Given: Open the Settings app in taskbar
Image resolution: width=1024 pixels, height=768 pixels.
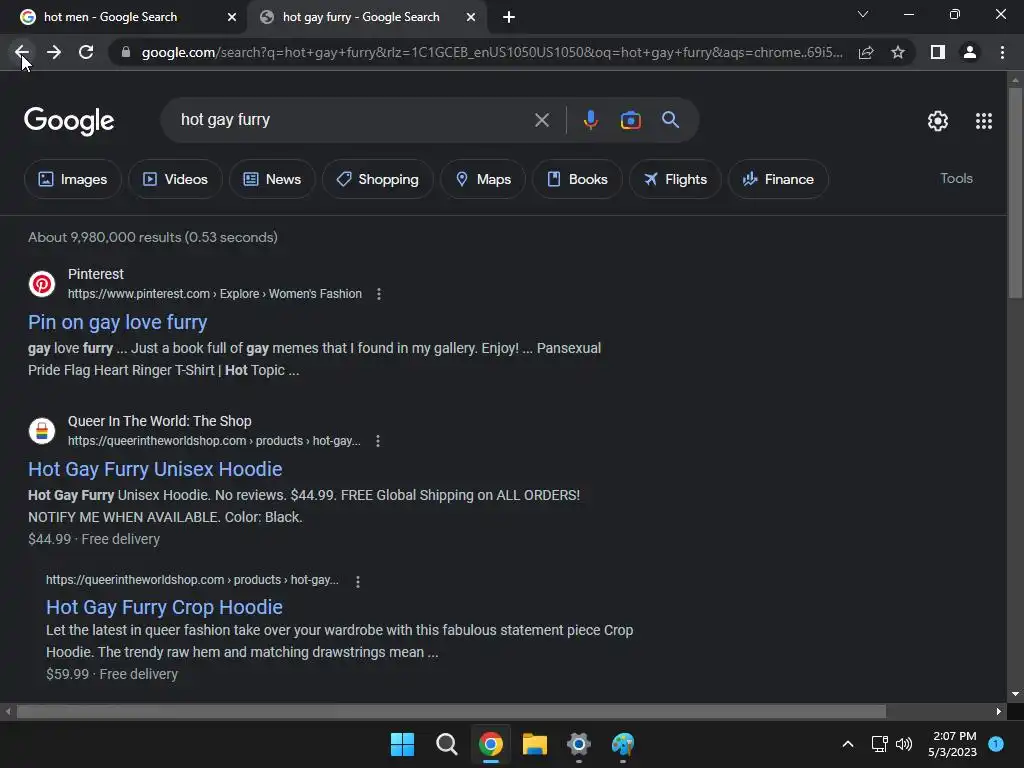Looking at the screenshot, I should (579, 744).
